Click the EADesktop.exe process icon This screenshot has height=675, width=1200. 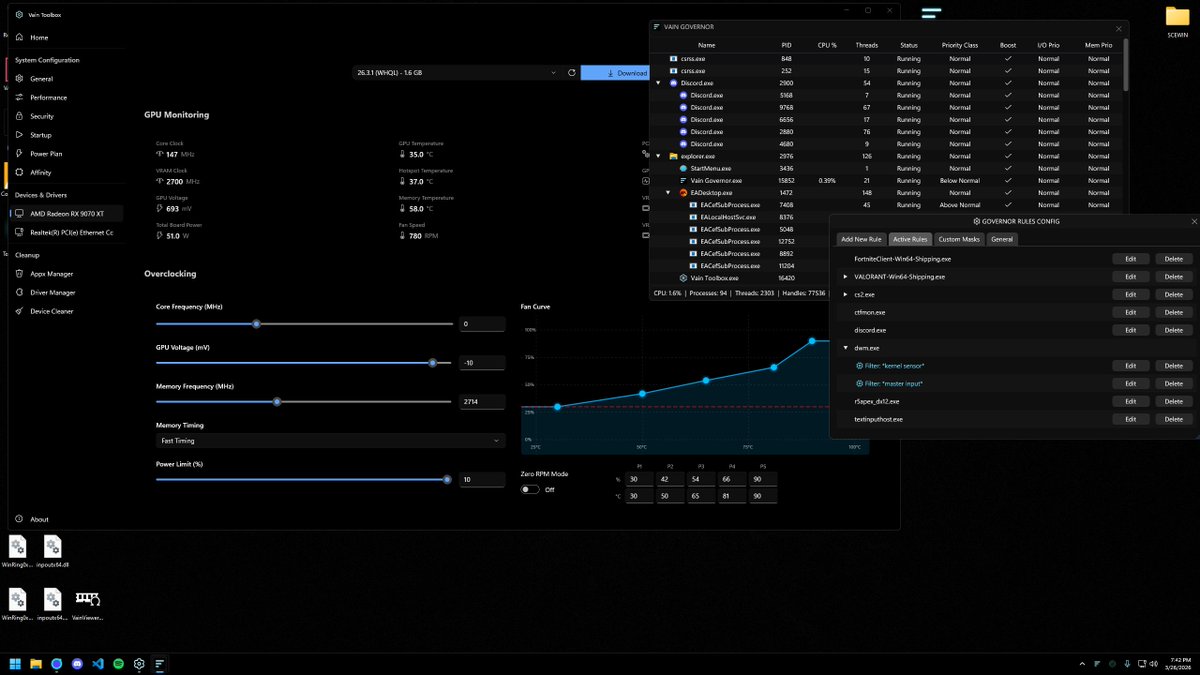pyautogui.click(x=683, y=193)
